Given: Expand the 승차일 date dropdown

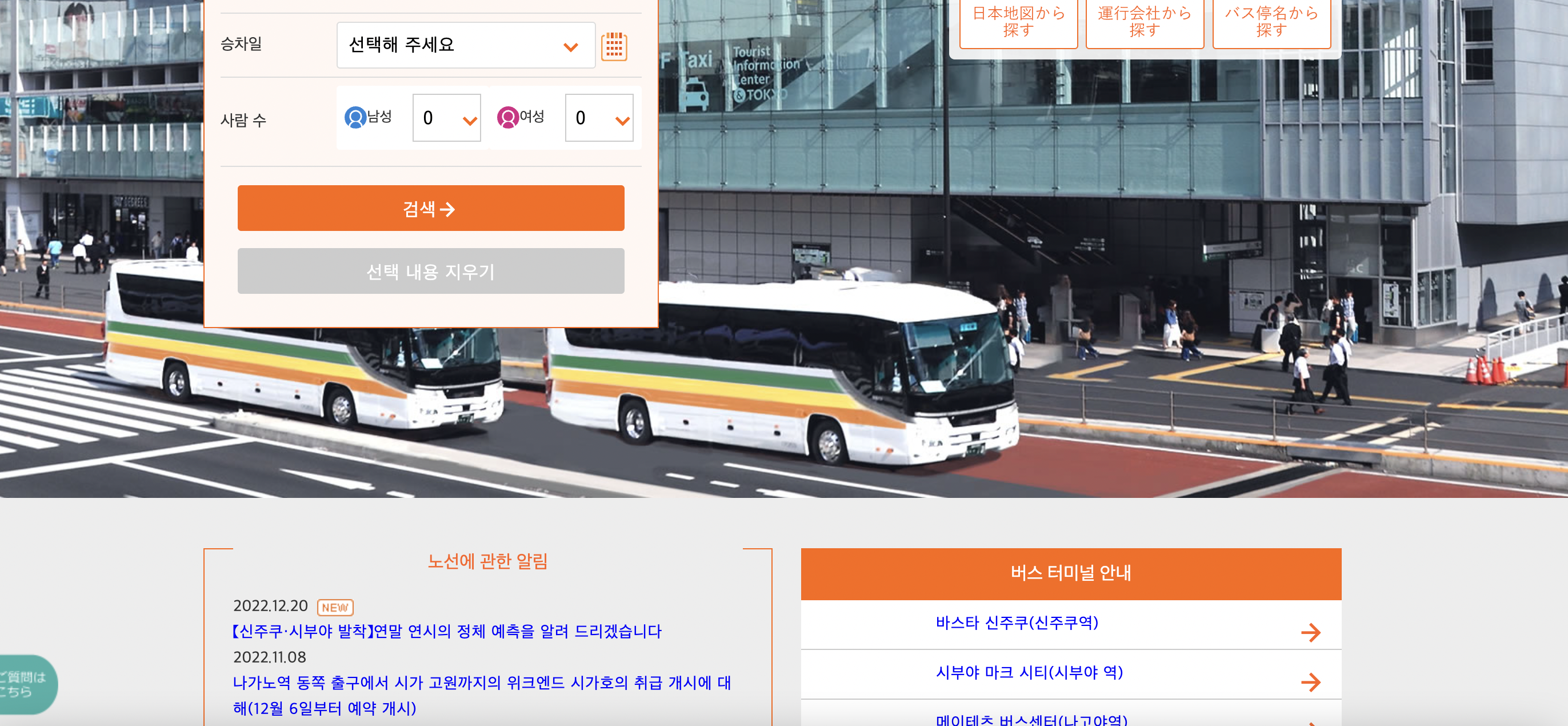Looking at the screenshot, I should coord(466,45).
